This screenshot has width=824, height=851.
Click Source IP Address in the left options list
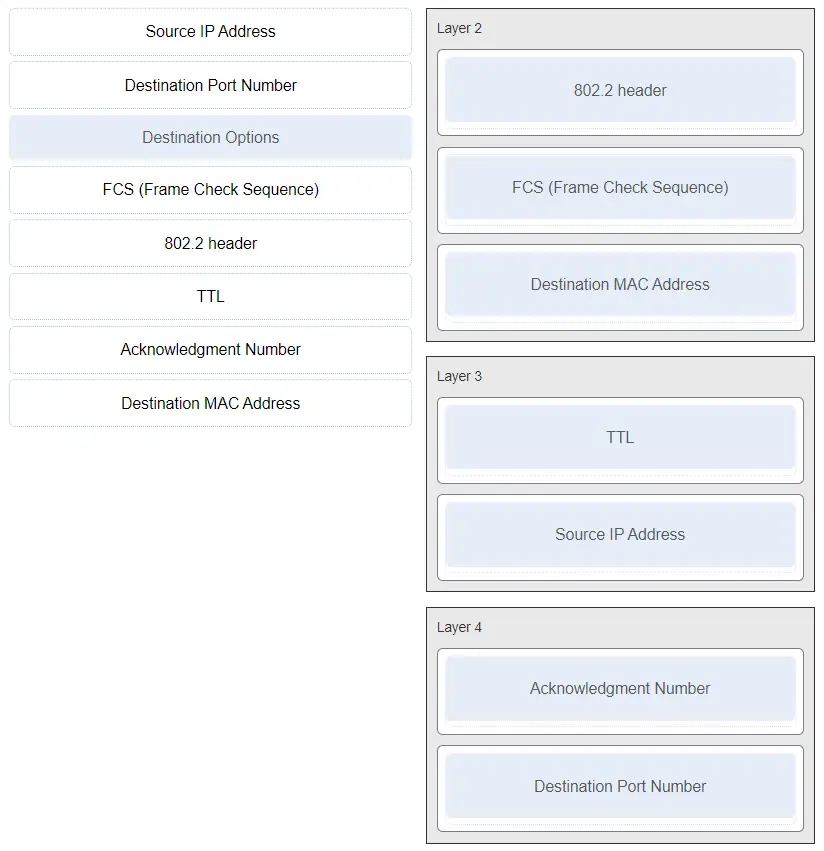pos(210,32)
